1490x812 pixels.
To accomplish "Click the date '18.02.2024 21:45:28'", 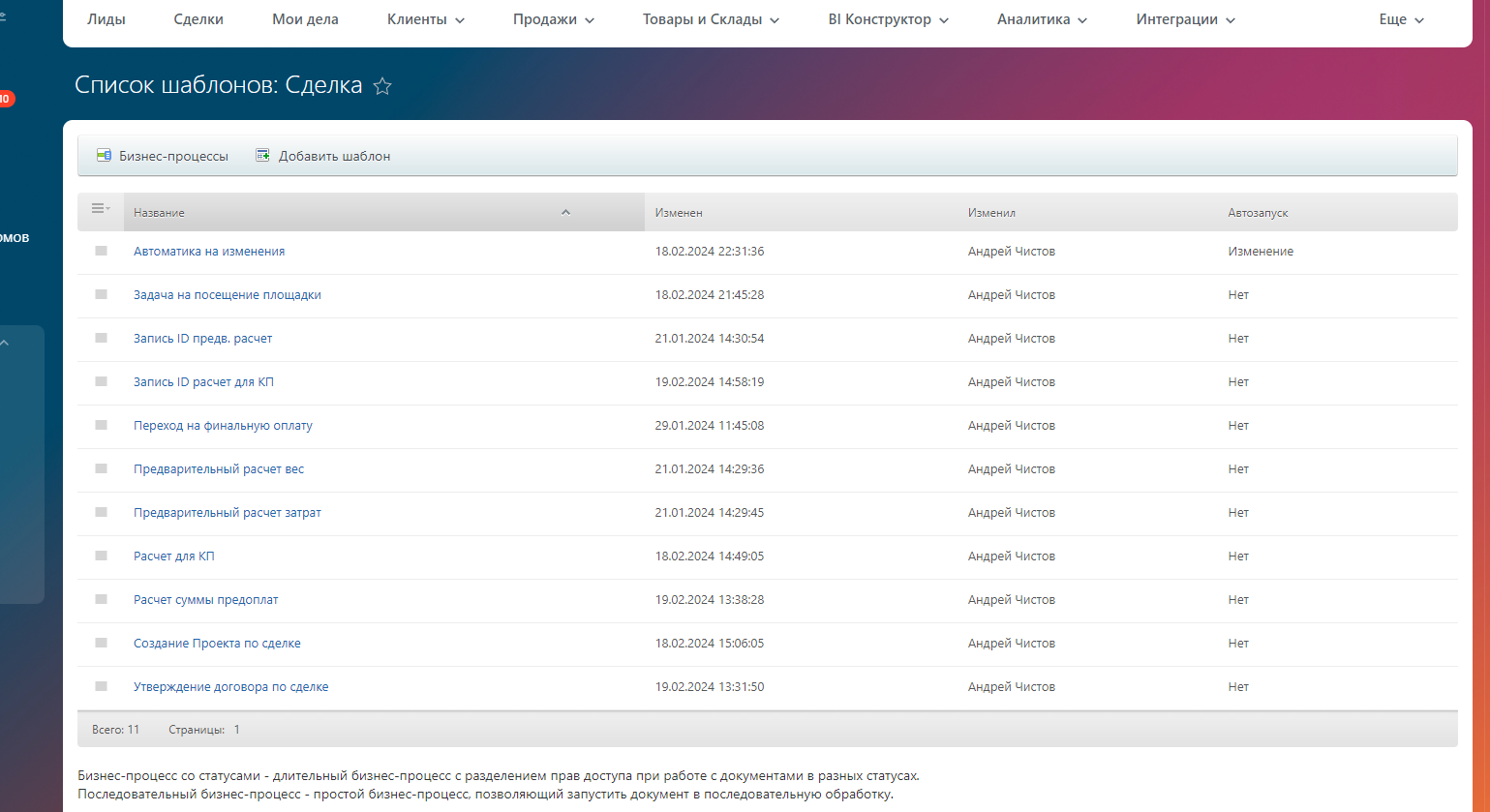I will click(710, 294).
